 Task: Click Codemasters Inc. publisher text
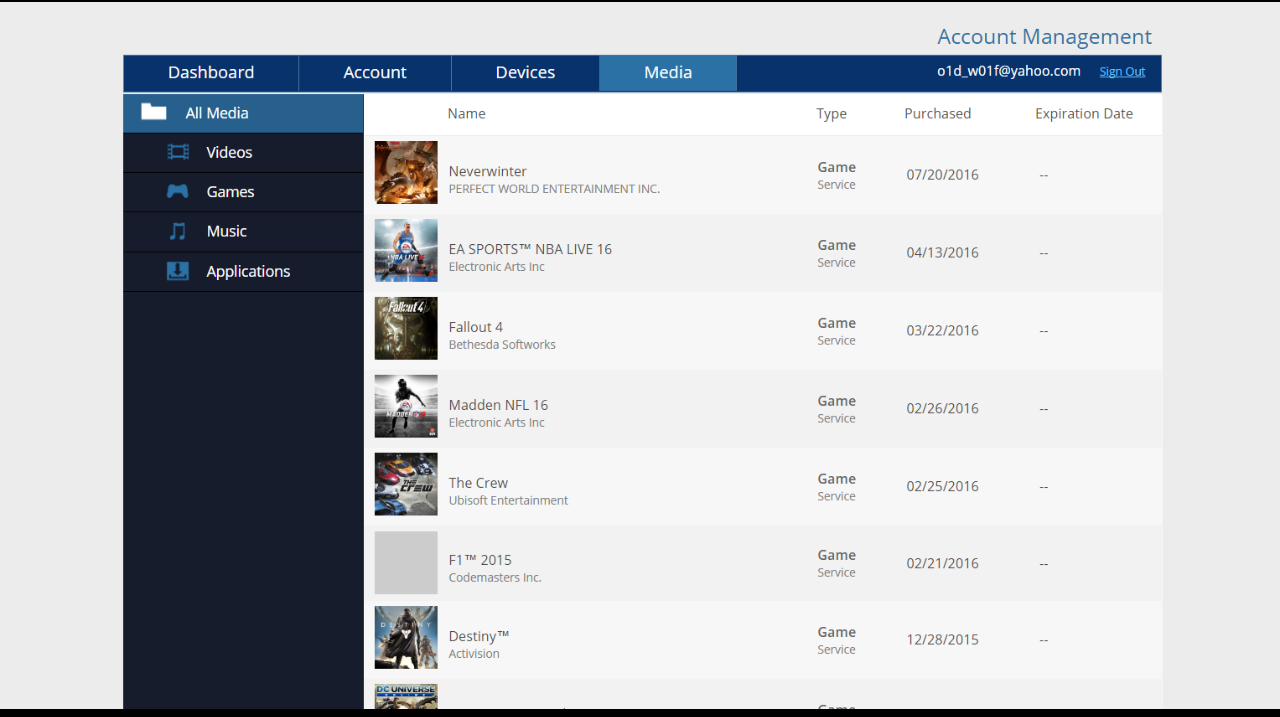click(x=495, y=578)
